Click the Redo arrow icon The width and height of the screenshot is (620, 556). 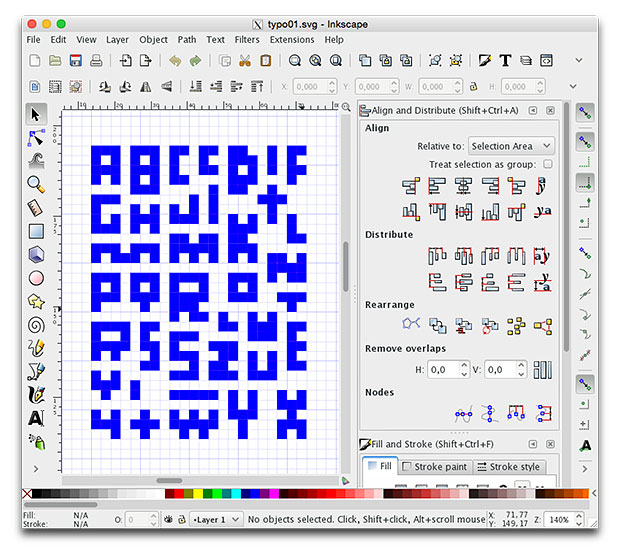(x=195, y=61)
